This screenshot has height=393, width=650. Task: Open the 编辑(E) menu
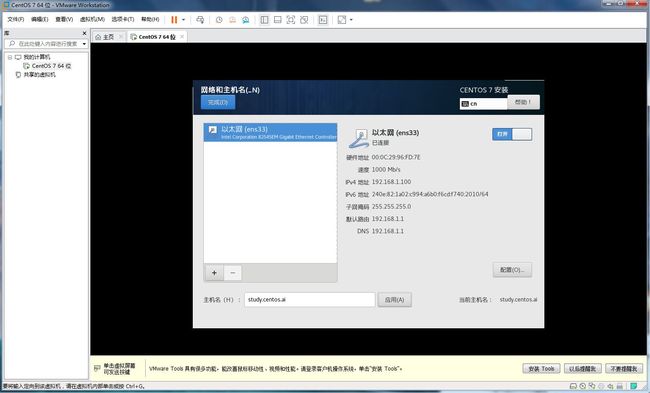pyautogui.click(x=40, y=19)
